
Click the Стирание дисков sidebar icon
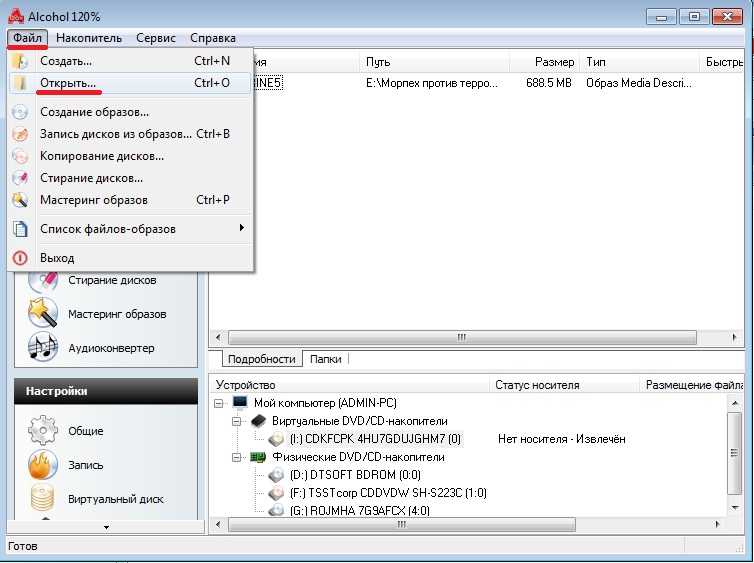point(43,281)
